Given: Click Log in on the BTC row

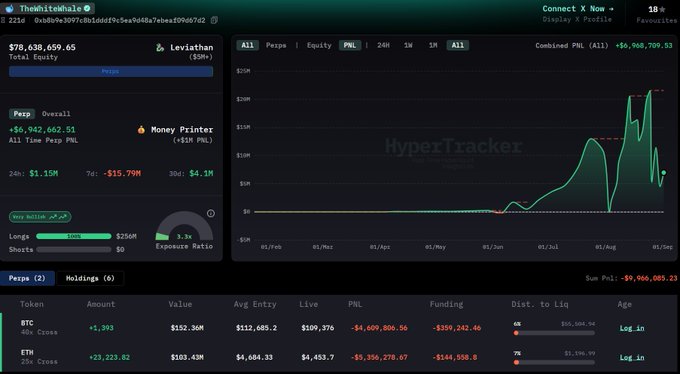Looking at the screenshot, I should click(x=631, y=328).
